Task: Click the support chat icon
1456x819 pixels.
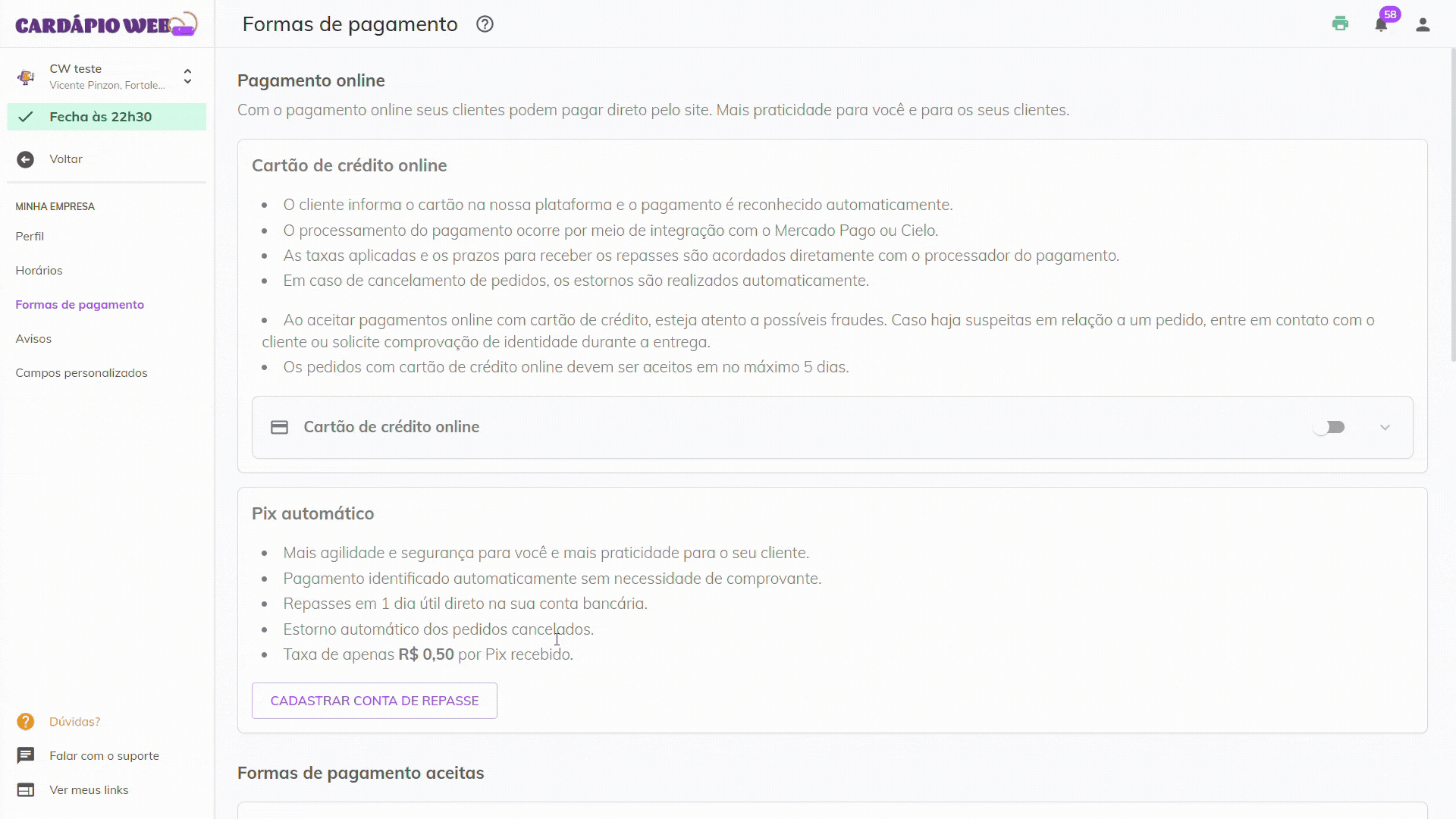Action: point(26,755)
